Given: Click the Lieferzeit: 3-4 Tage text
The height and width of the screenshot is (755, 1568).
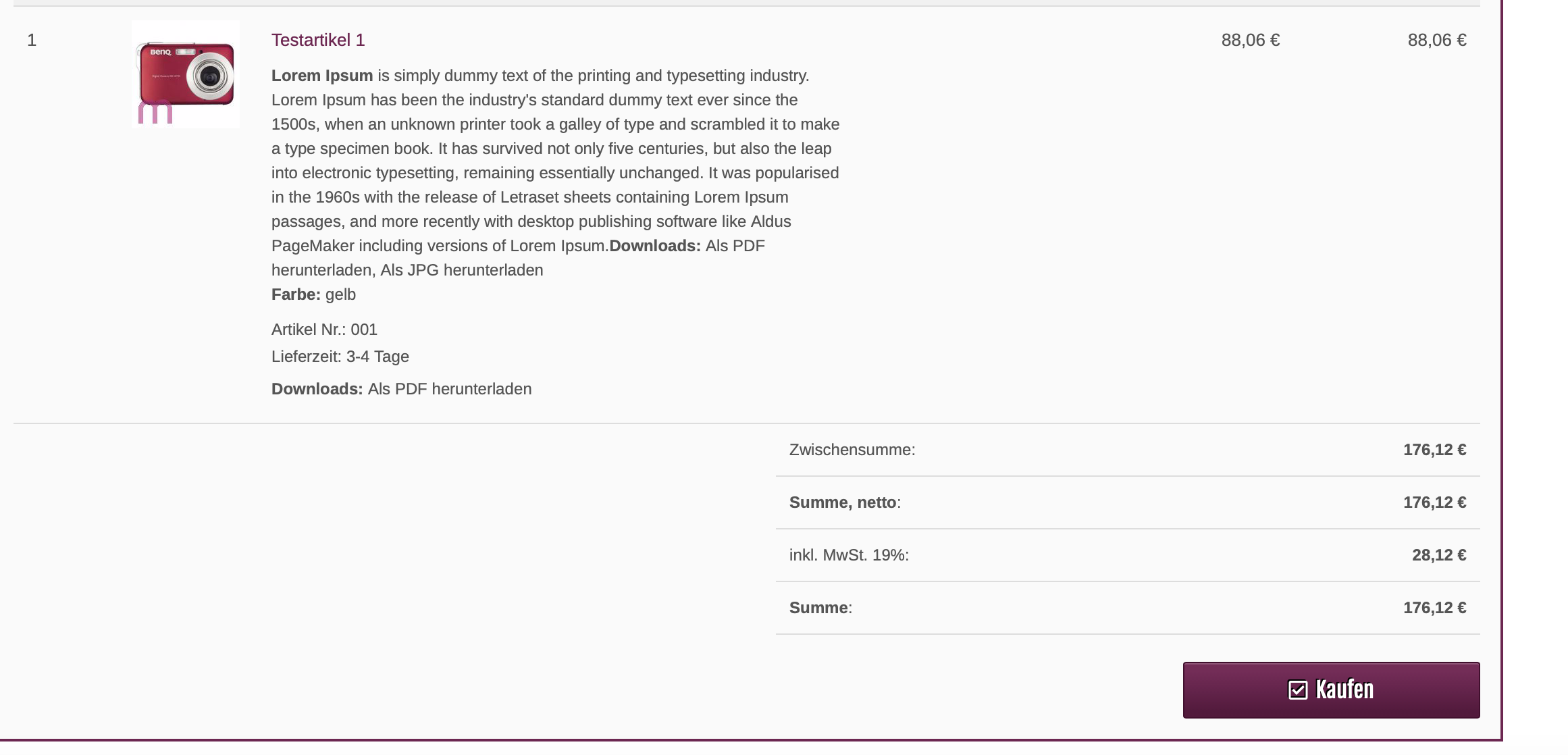Looking at the screenshot, I should click(x=340, y=357).
